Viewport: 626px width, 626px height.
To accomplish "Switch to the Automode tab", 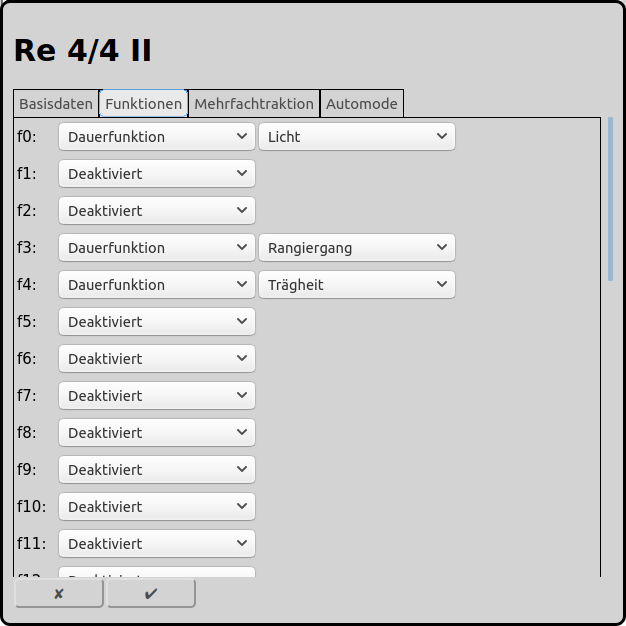I will (x=362, y=104).
